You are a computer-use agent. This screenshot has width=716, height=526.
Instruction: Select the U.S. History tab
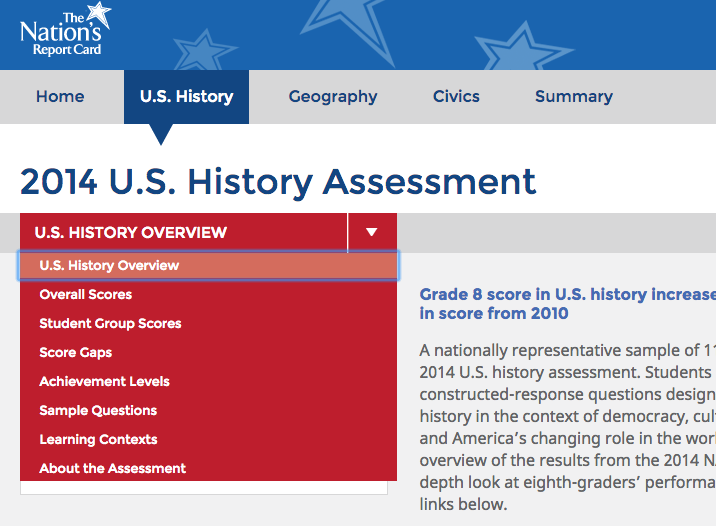pyautogui.click(x=186, y=96)
